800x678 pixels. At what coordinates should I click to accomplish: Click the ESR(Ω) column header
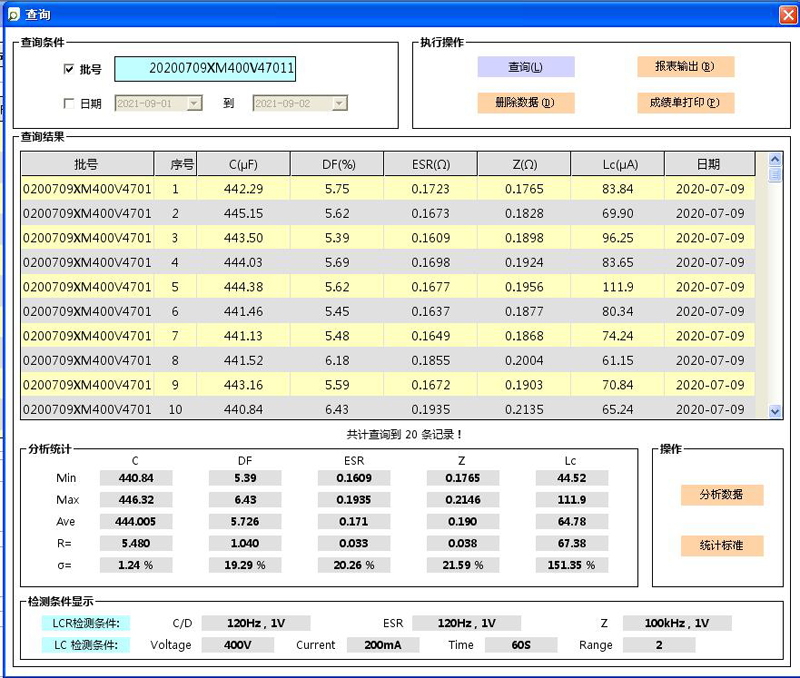[430, 164]
